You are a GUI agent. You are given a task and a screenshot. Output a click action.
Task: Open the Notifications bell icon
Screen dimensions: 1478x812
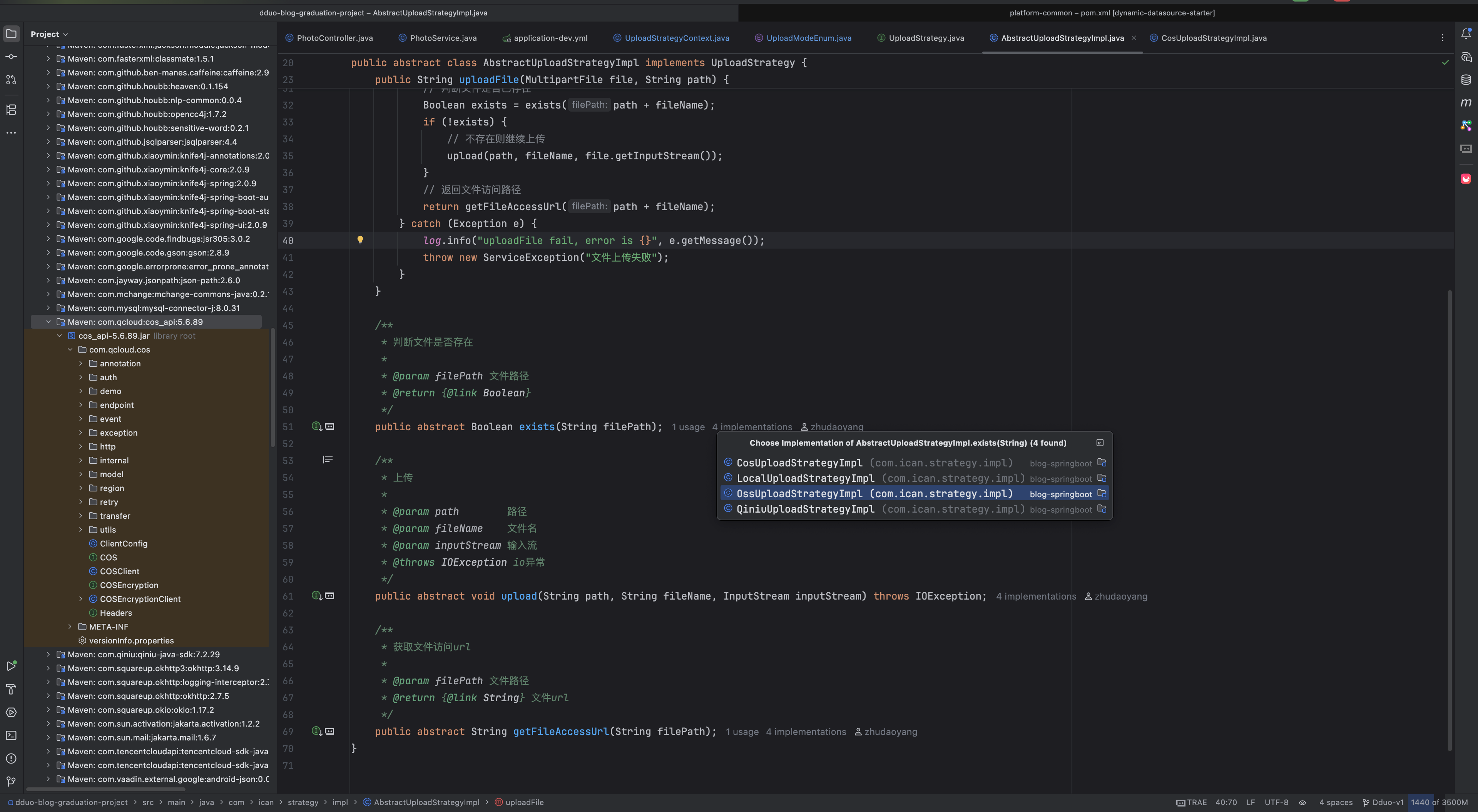coord(1466,33)
